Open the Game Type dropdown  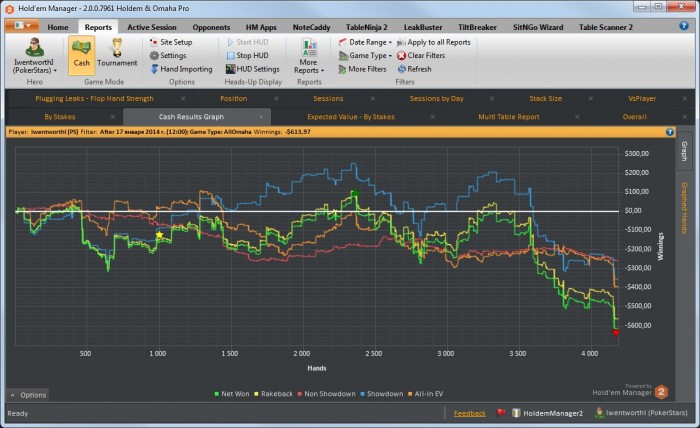[369, 56]
